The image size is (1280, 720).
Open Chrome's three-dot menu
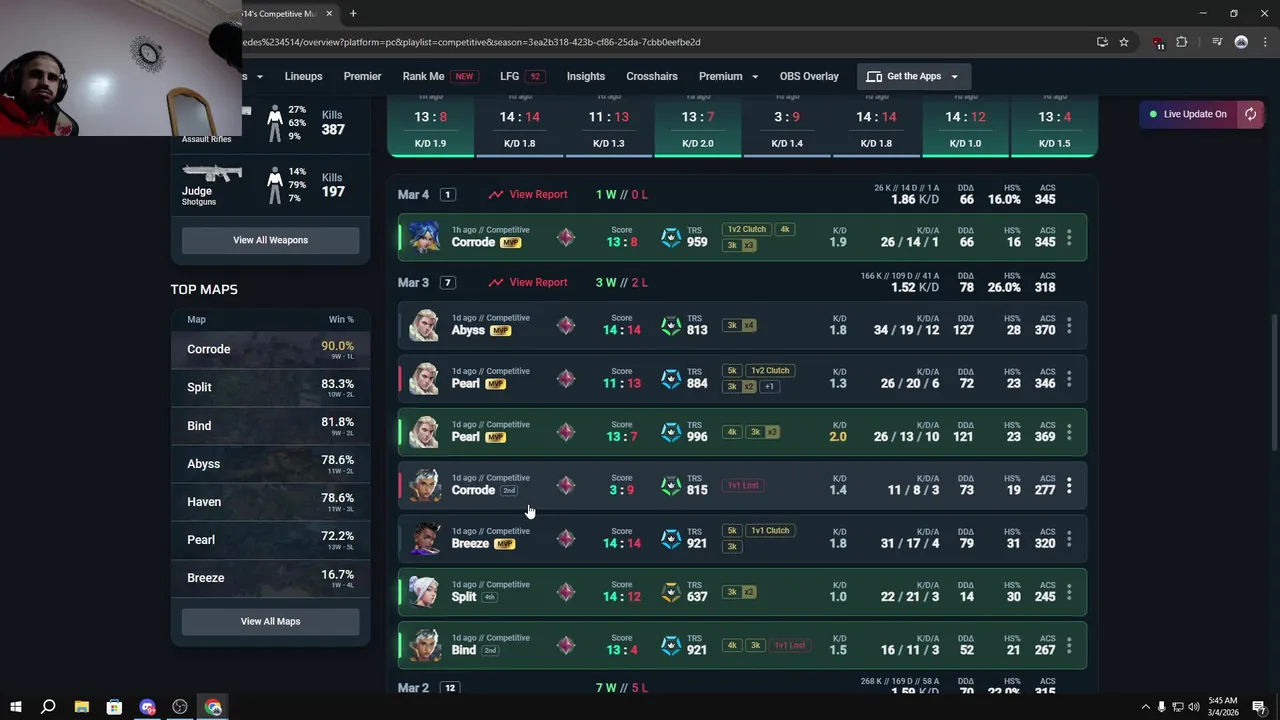click(1263, 42)
